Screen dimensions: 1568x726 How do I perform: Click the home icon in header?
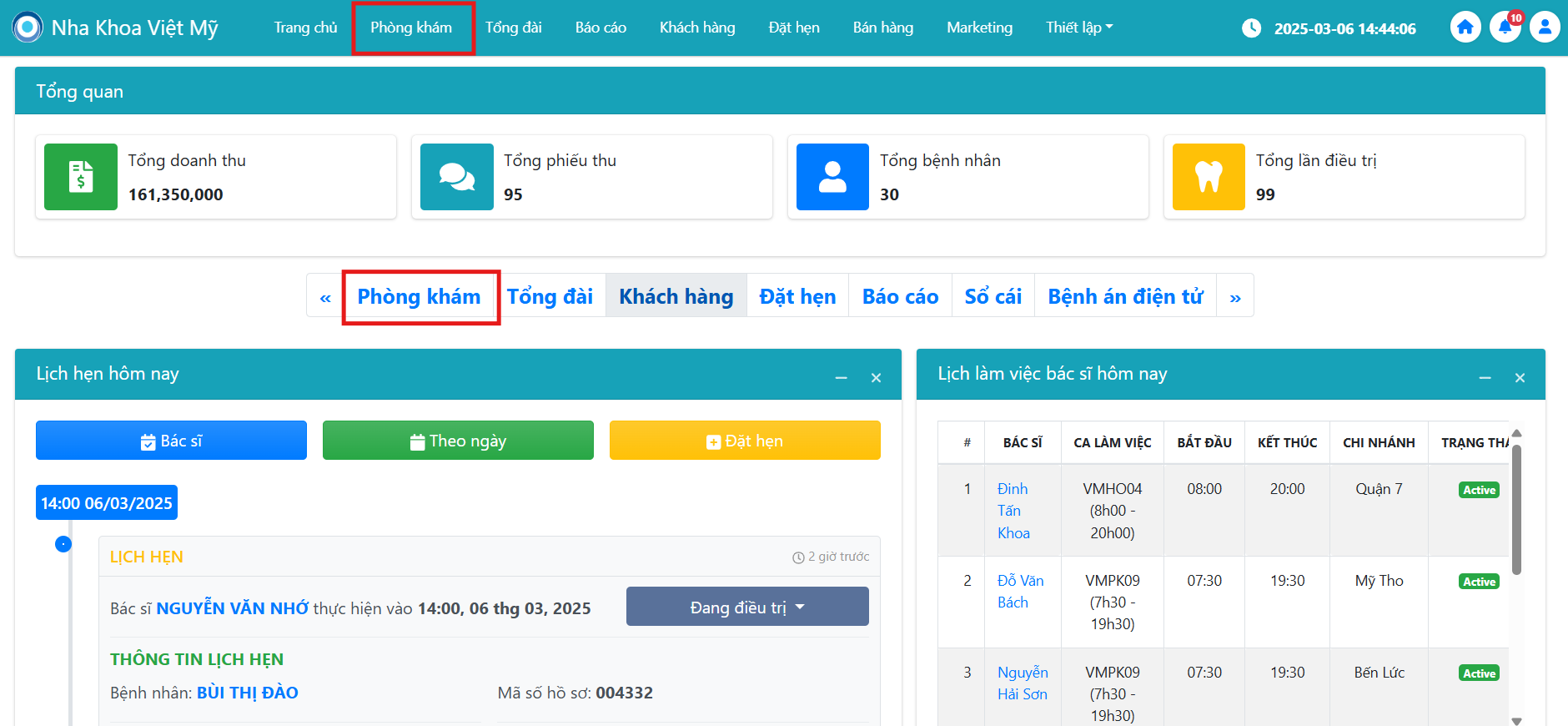pos(1465,28)
